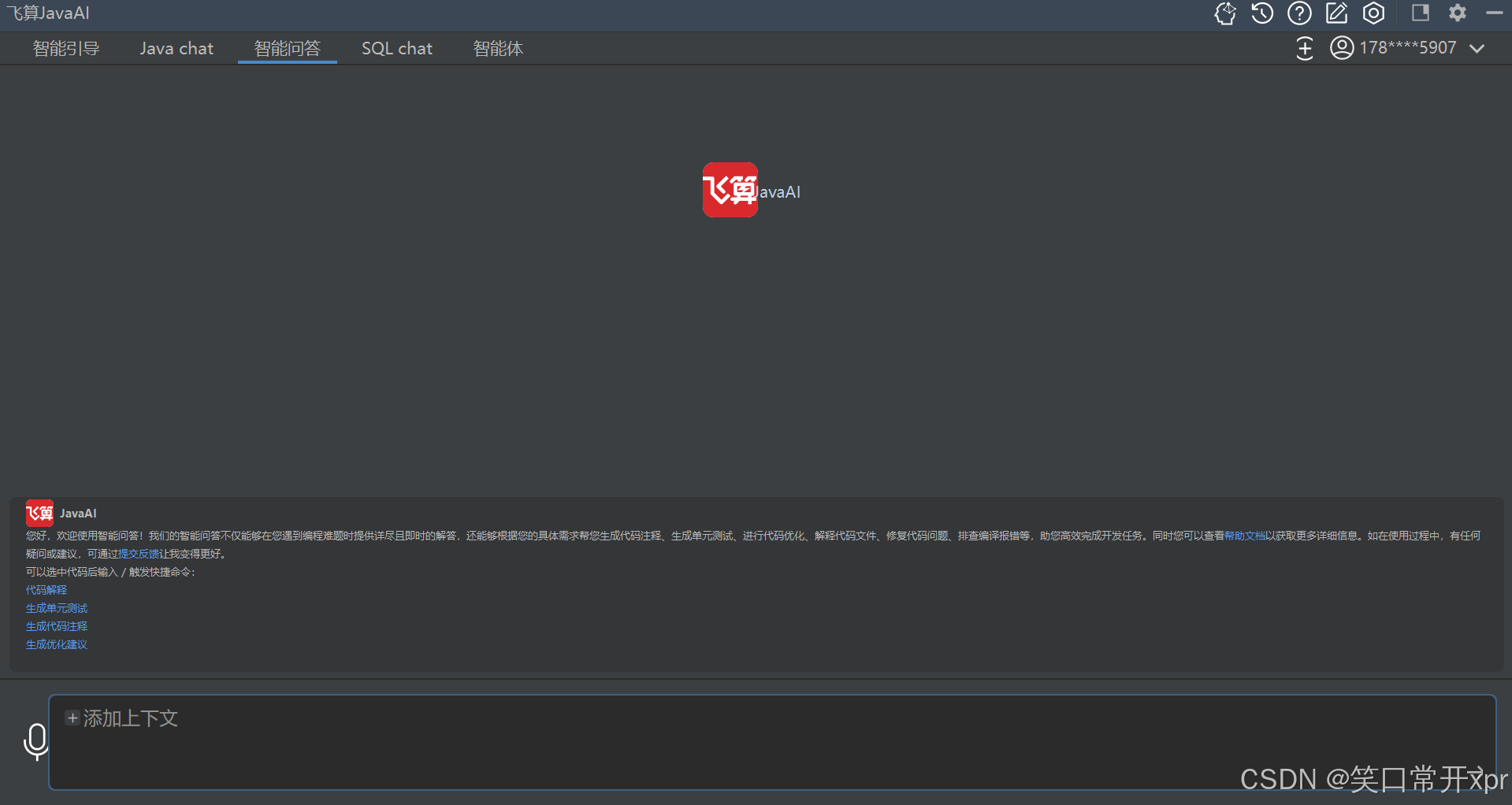Image resolution: width=1512 pixels, height=805 pixels.
Task: Switch to the Java chat tab
Action: click(176, 49)
